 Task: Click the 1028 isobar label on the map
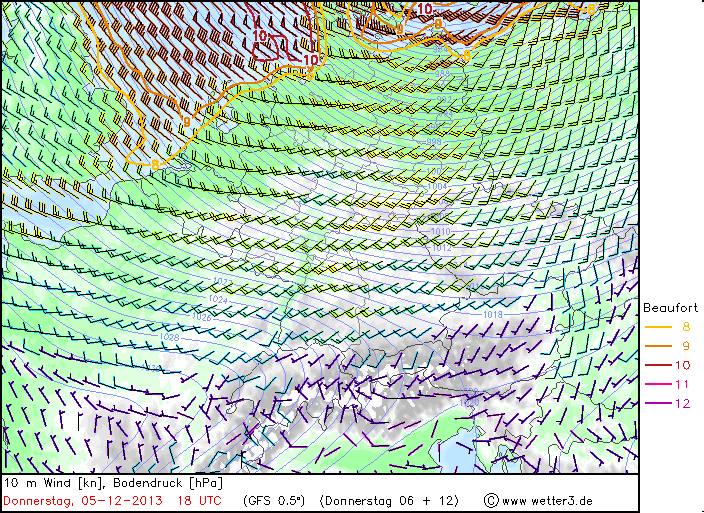tap(170, 338)
